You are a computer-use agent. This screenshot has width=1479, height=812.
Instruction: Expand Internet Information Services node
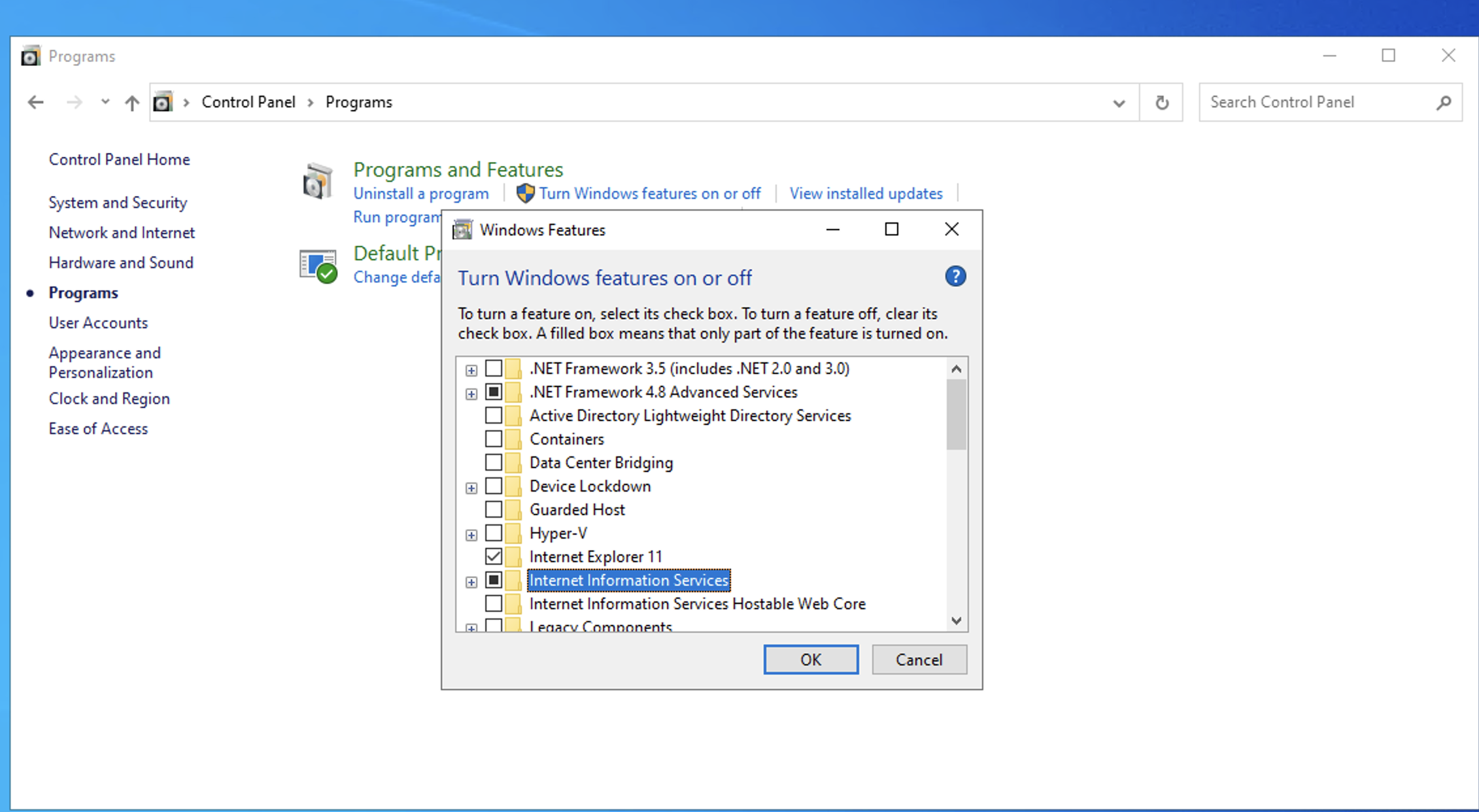471,582
